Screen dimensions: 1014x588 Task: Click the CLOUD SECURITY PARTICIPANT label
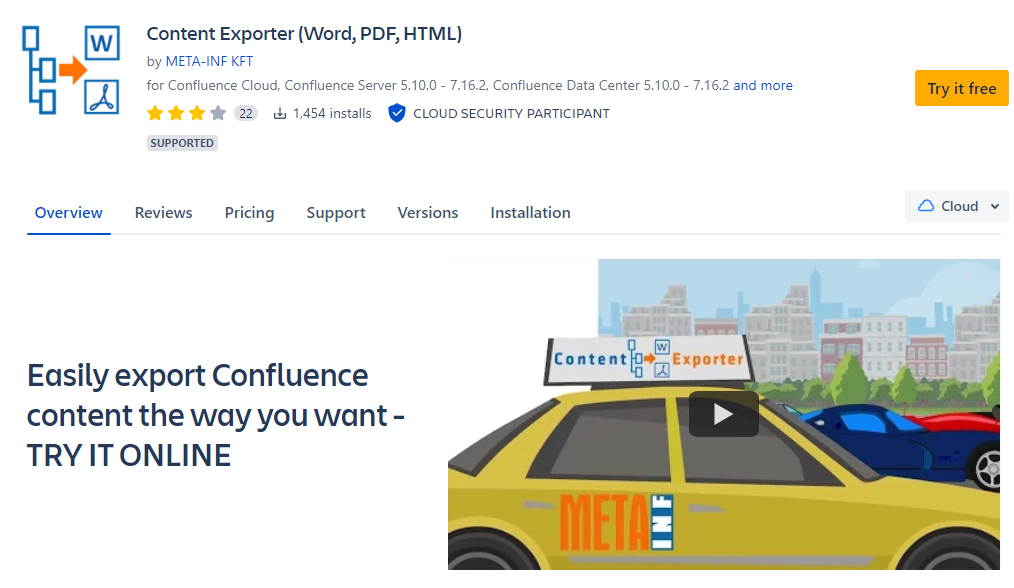[512, 114]
